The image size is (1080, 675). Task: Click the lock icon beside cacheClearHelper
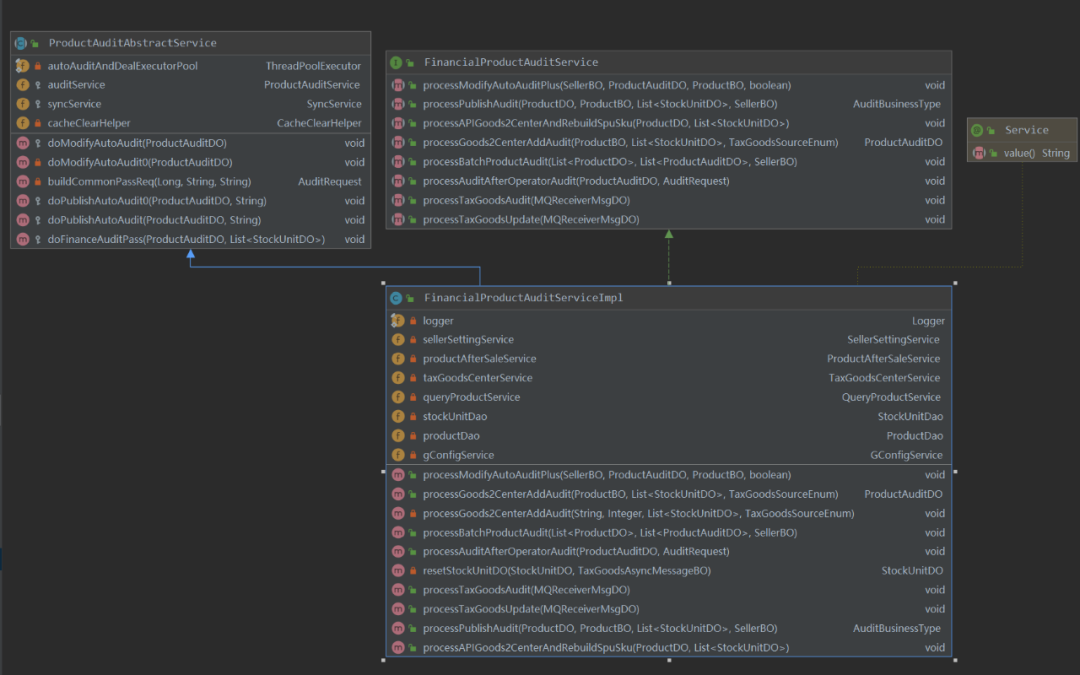pyautogui.click(x=38, y=123)
